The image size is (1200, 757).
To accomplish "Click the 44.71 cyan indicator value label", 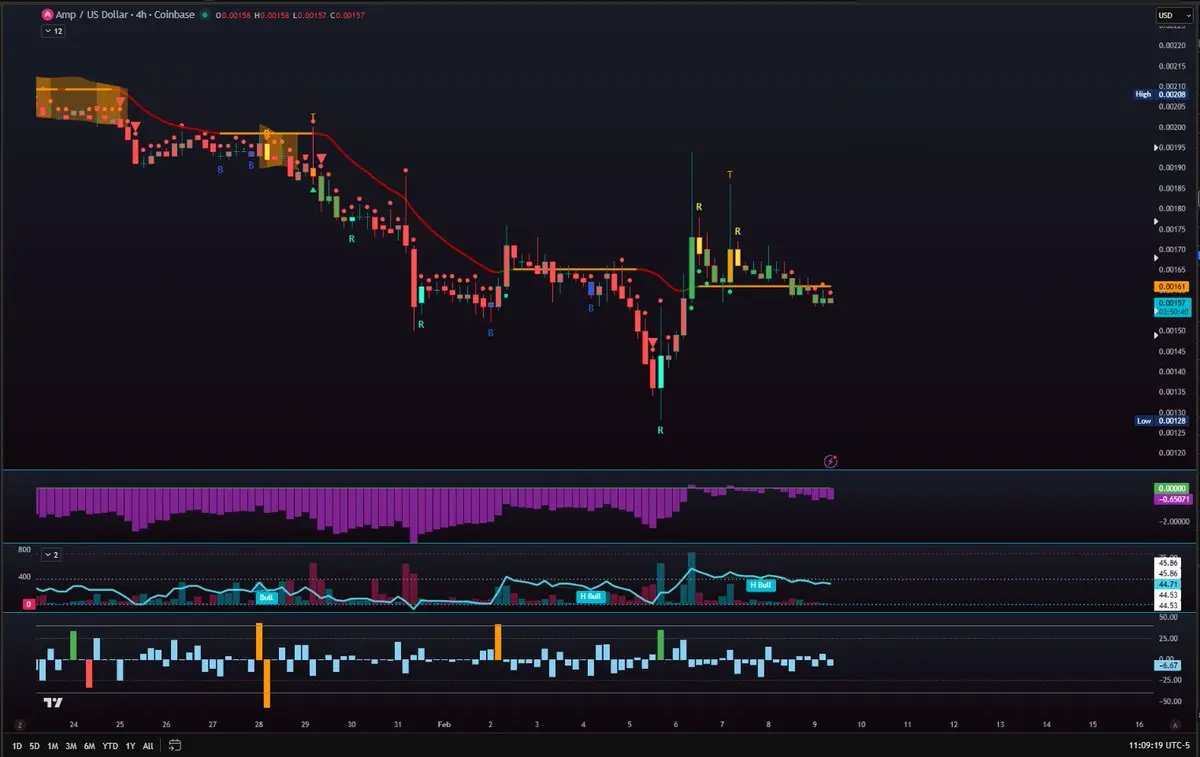I will pyautogui.click(x=1170, y=583).
